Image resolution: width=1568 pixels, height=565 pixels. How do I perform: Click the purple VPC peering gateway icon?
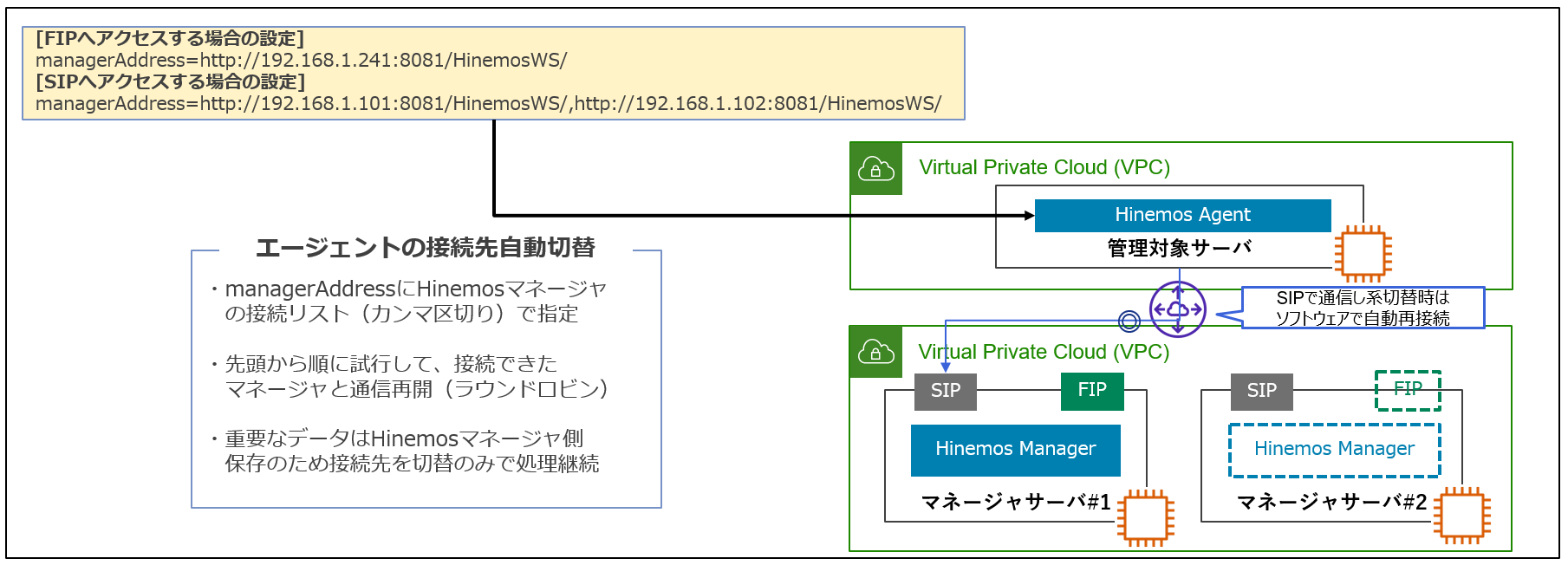pyautogui.click(x=1178, y=309)
